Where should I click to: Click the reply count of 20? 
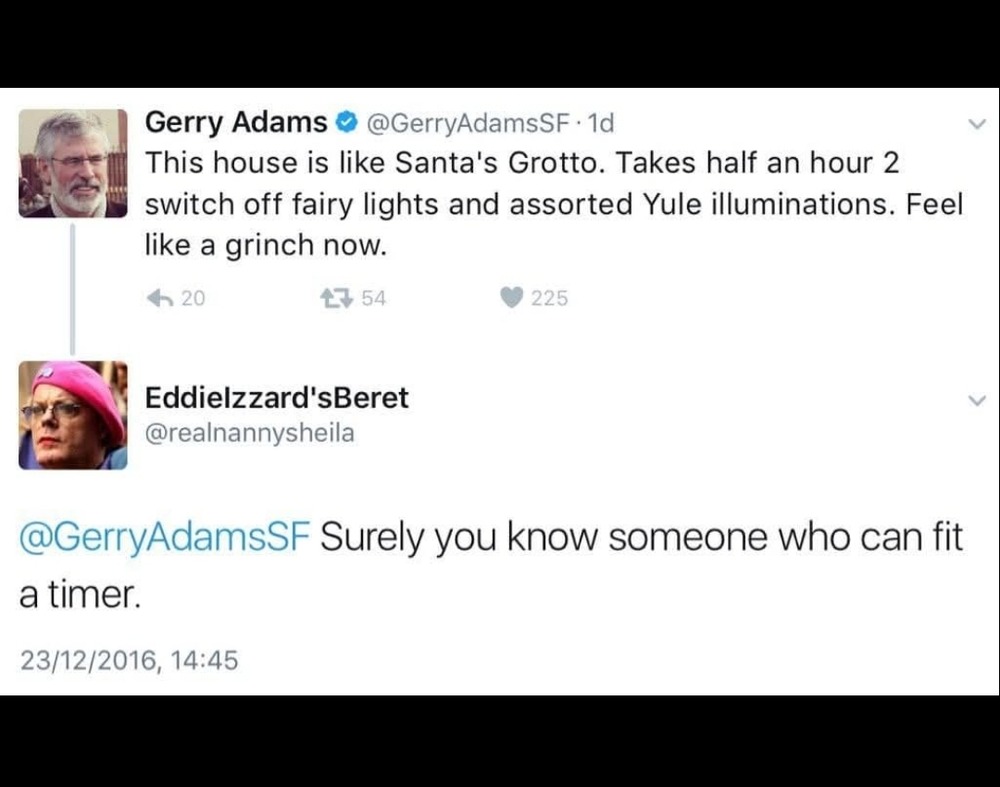193,297
